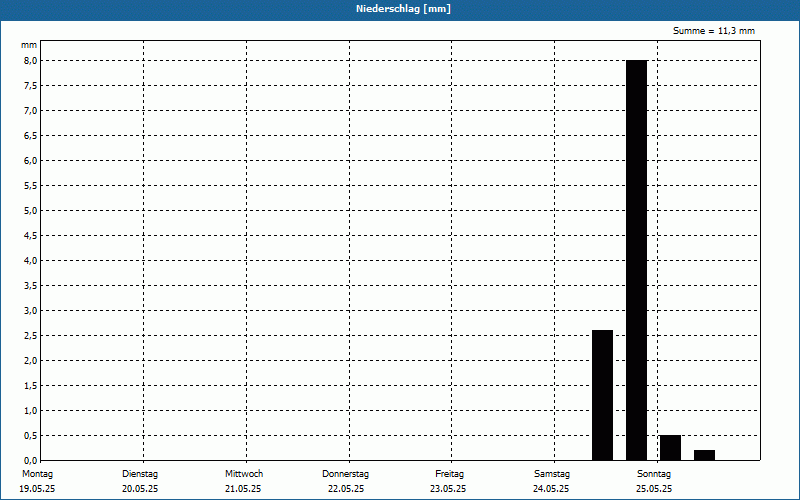
Task: Select the Summe = 11,3 mm label
Action: pyautogui.click(x=713, y=31)
